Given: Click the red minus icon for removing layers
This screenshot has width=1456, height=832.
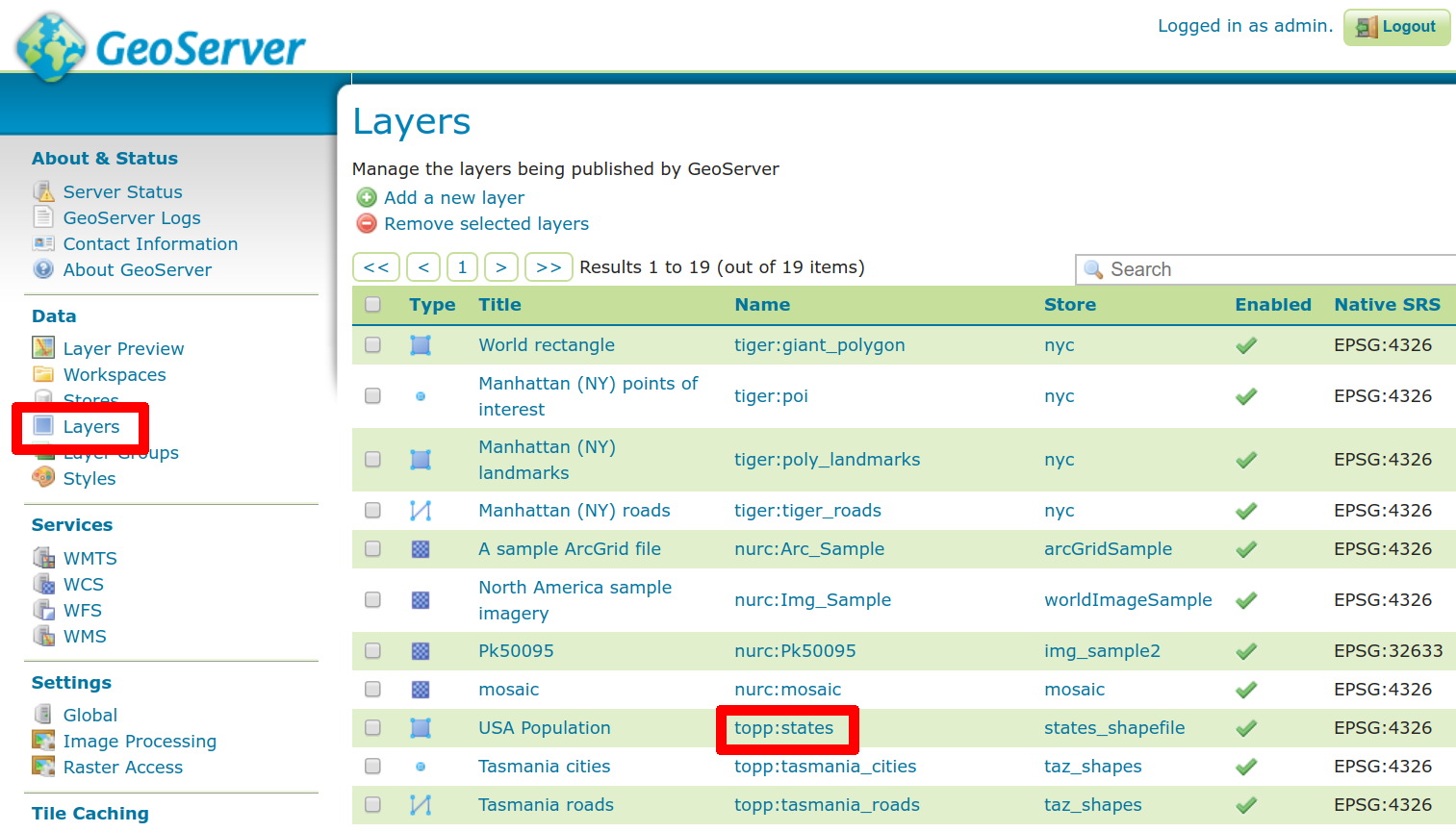Looking at the screenshot, I should [x=367, y=223].
